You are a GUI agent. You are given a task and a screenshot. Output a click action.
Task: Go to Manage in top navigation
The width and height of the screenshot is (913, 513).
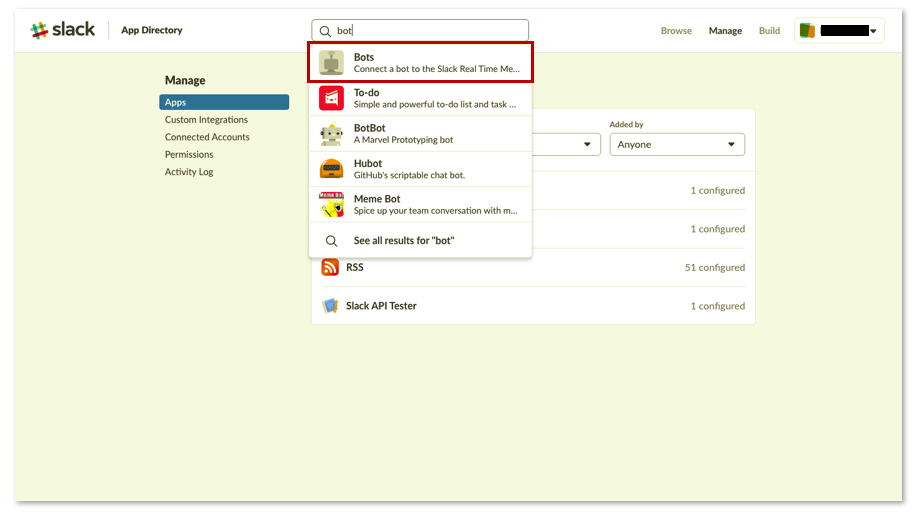(x=725, y=31)
